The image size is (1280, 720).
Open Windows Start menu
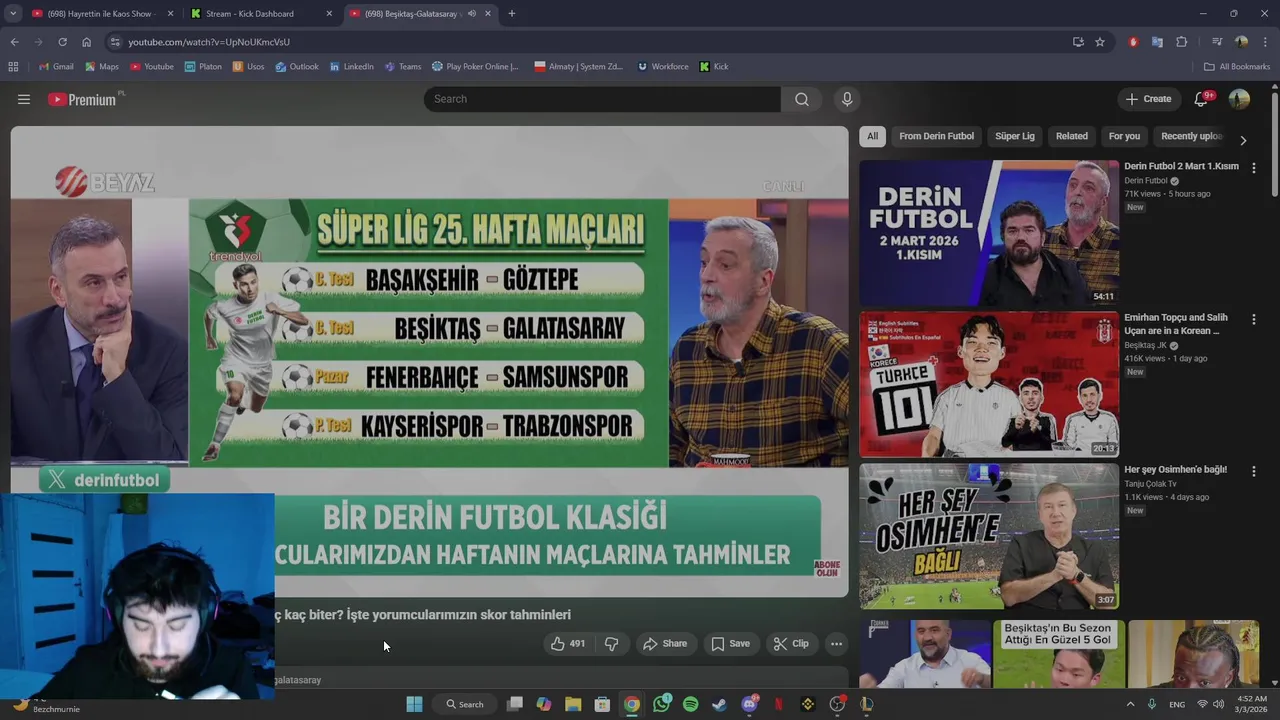point(414,704)
